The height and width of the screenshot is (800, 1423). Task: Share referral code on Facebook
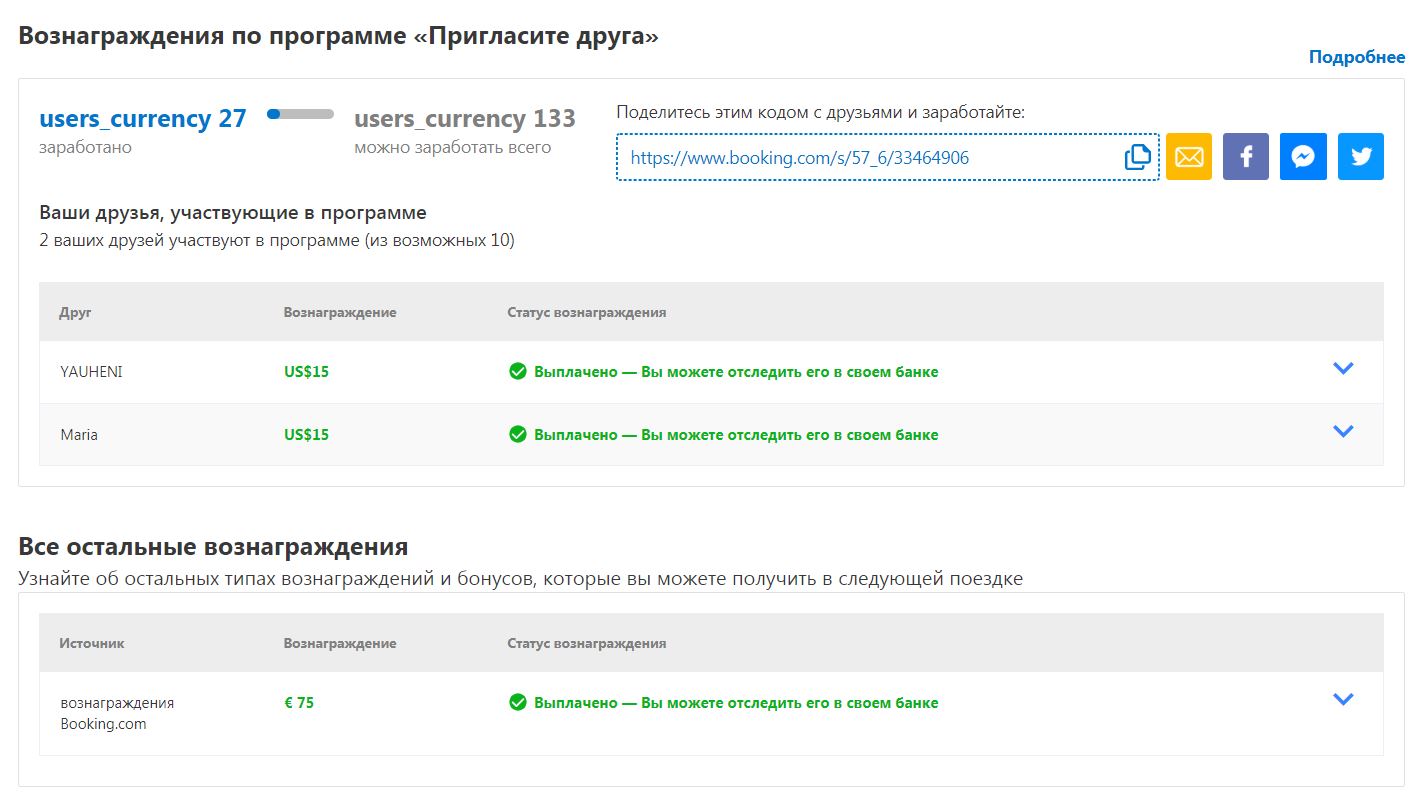tap(1246, 157)
